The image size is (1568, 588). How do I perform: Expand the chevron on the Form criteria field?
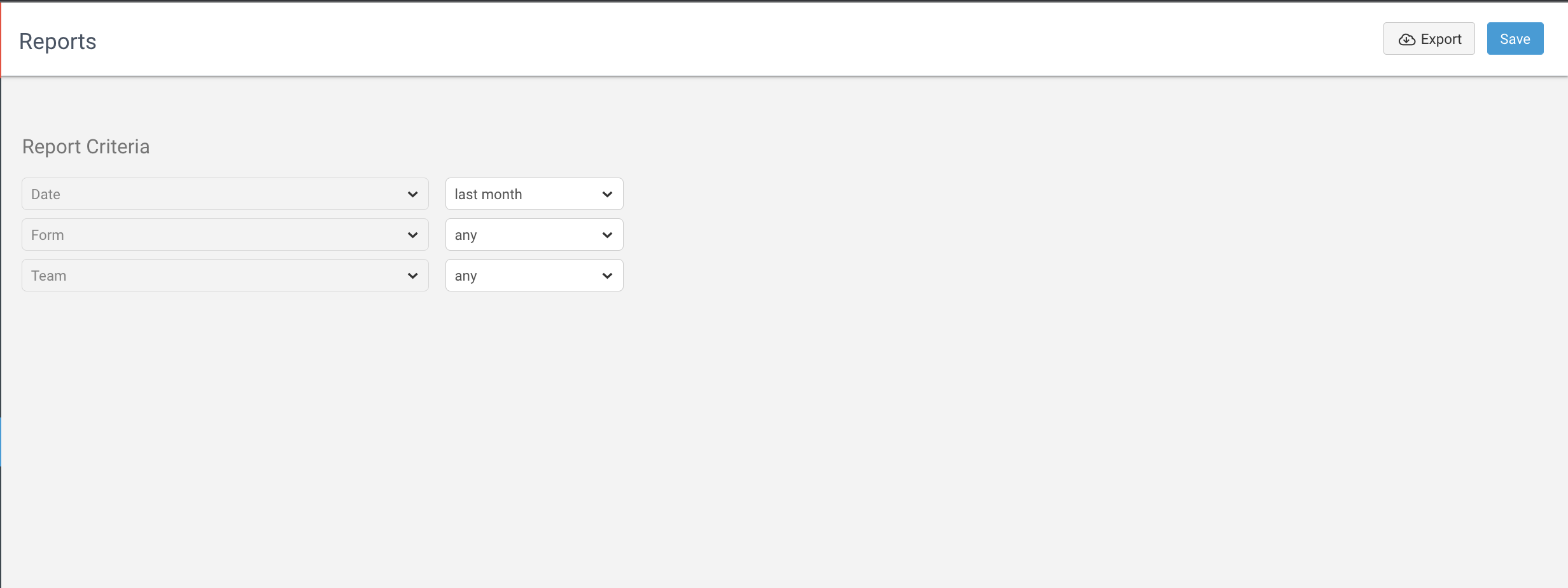(413, 234)
